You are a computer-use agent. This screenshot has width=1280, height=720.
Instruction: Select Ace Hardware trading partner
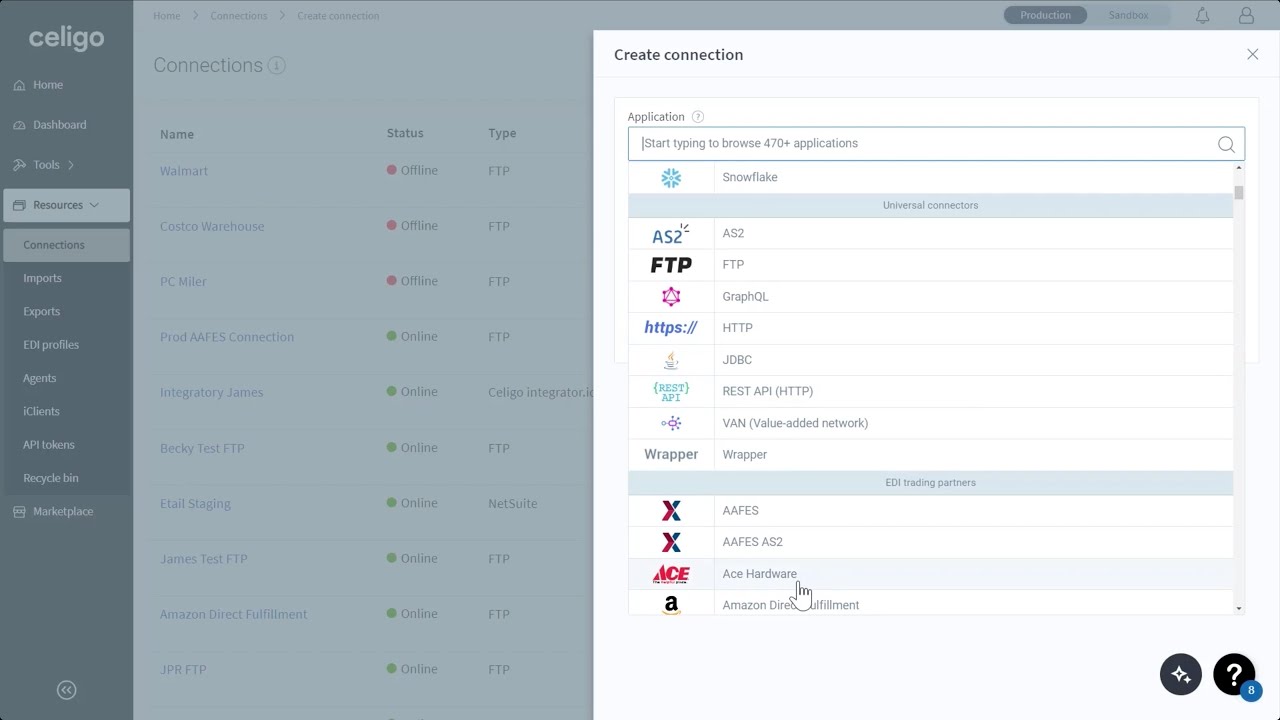[930, 574]
